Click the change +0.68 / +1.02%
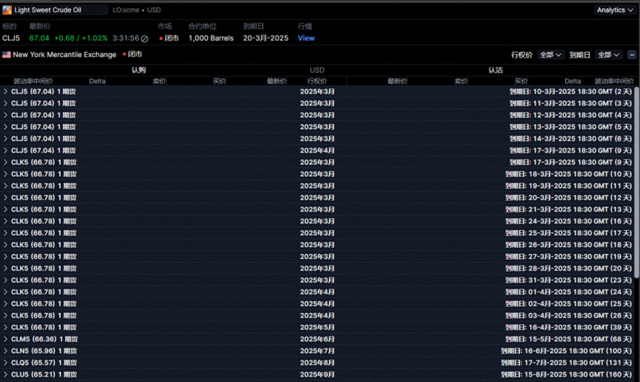640x382 pixels. click(81, 38)
